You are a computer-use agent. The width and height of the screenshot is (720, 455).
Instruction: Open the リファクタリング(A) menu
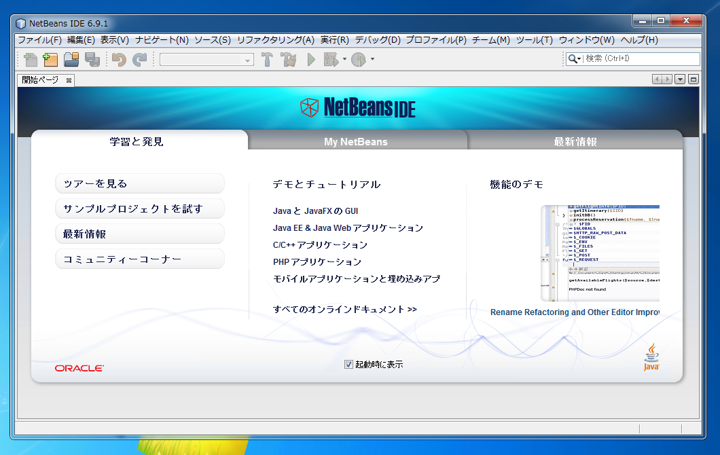click(x=276, y=40)
